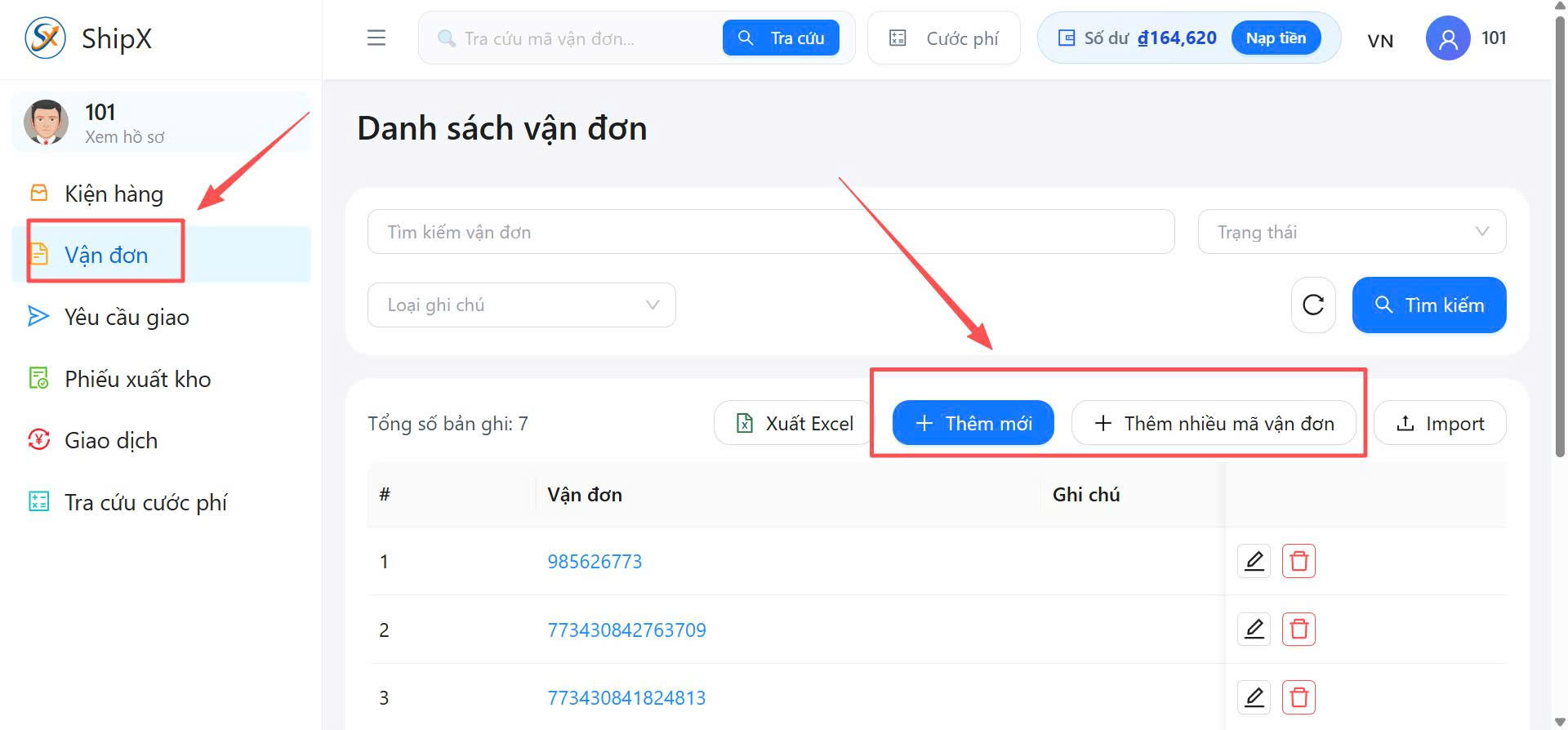
Task: Click the Import button
Action: (1440, 423)
